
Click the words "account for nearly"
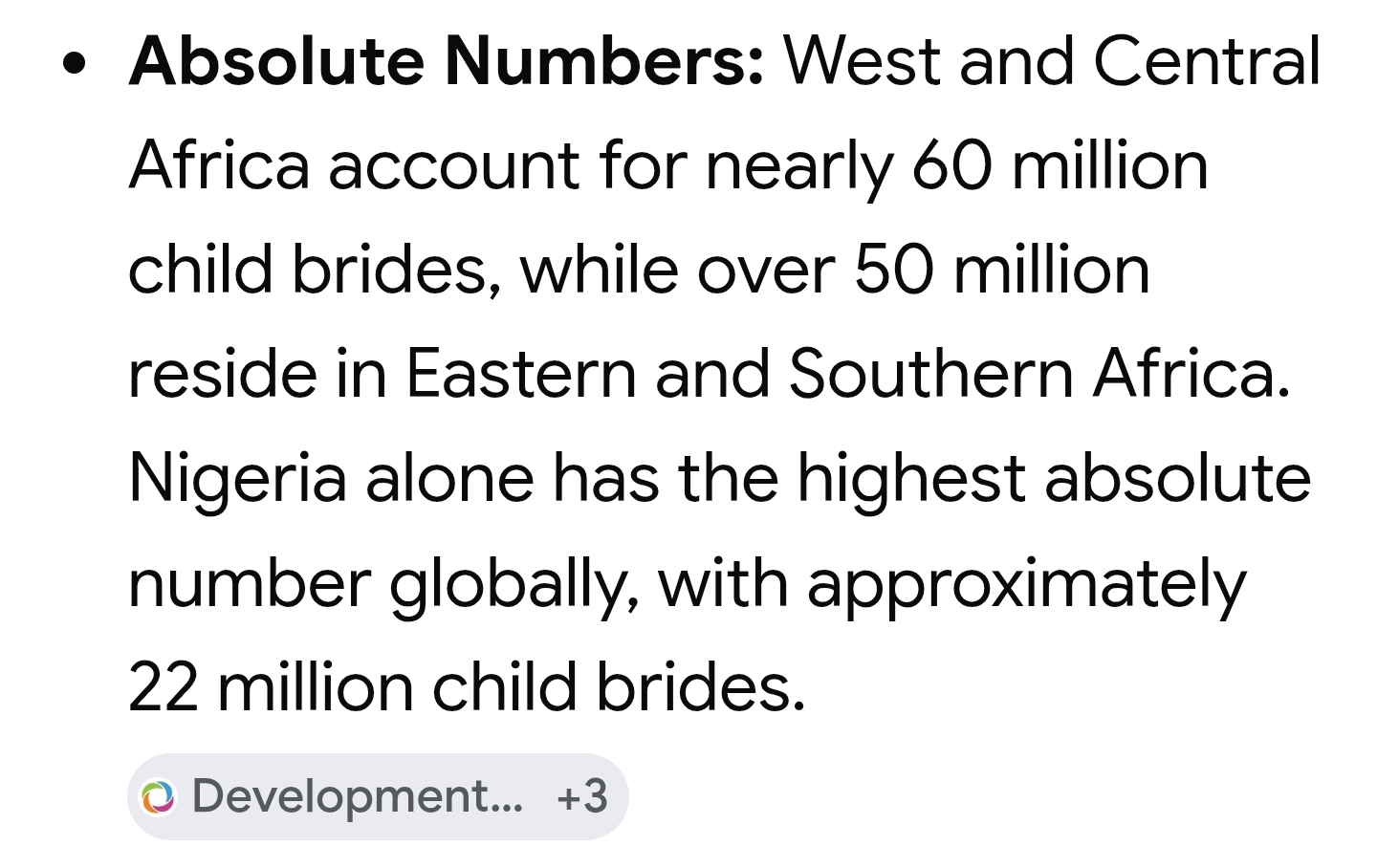click(x=610, y=167)
